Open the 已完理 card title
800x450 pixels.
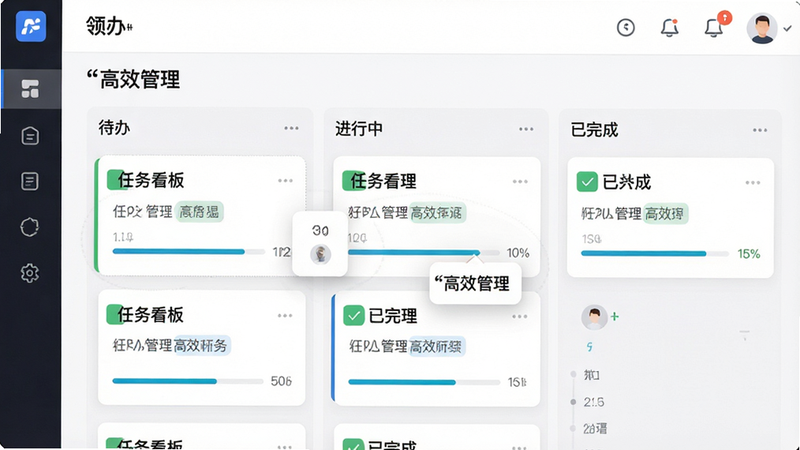click(x=393, y=316)
